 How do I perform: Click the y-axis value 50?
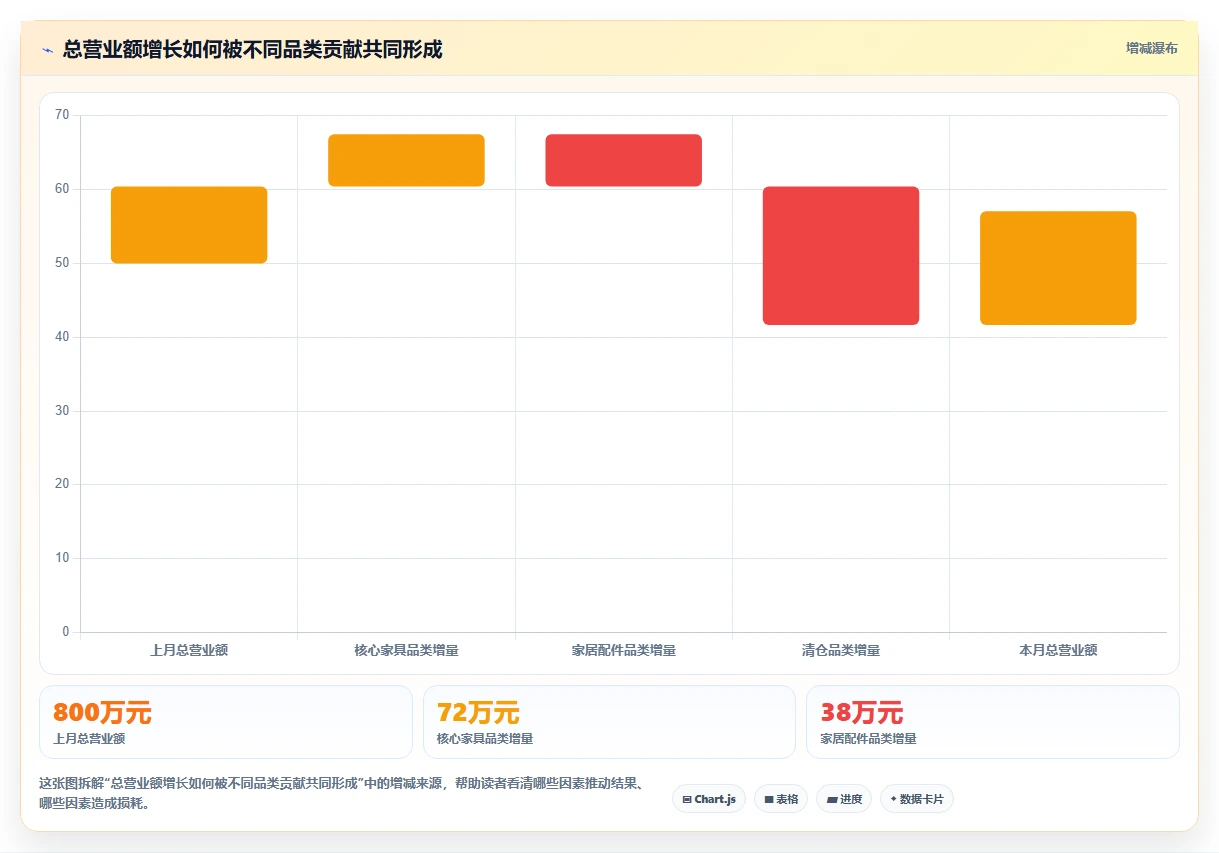pos(62,263)
